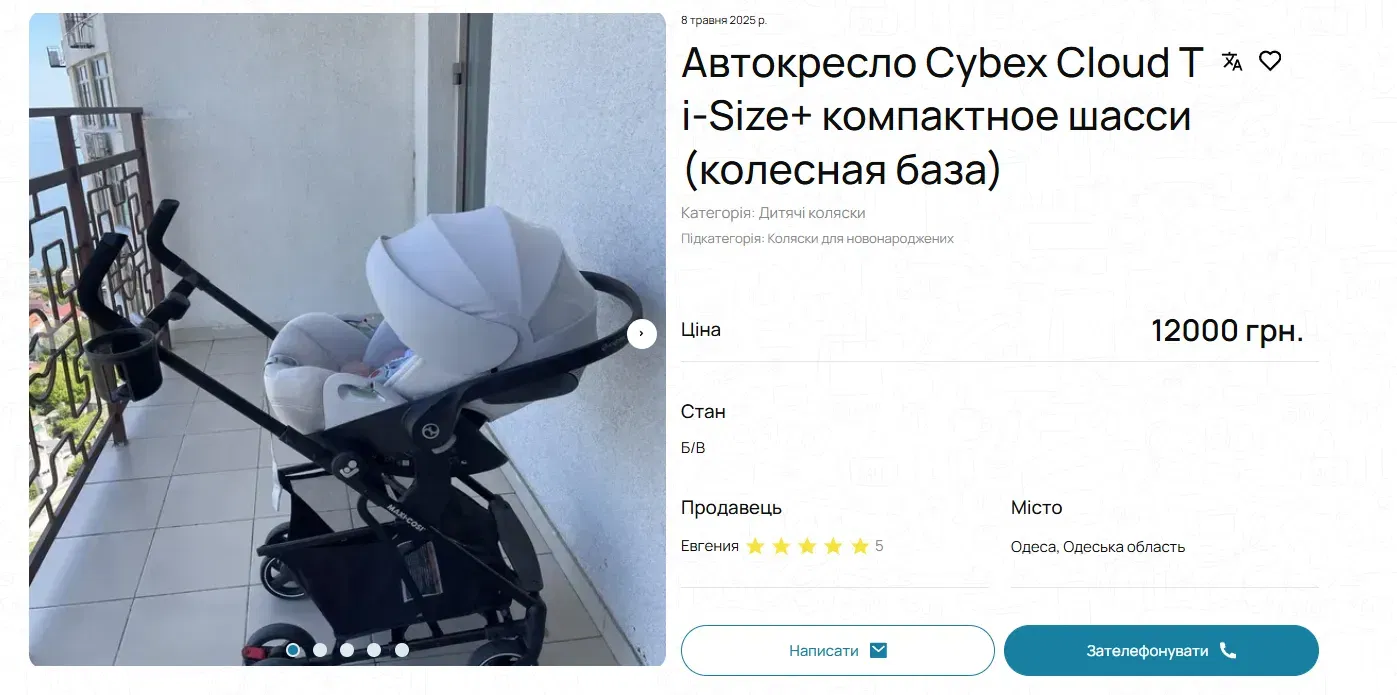Open subcategory Коляски для новонароджених
Viewport: 1397px width, 695px height.
tap(860, 239)
